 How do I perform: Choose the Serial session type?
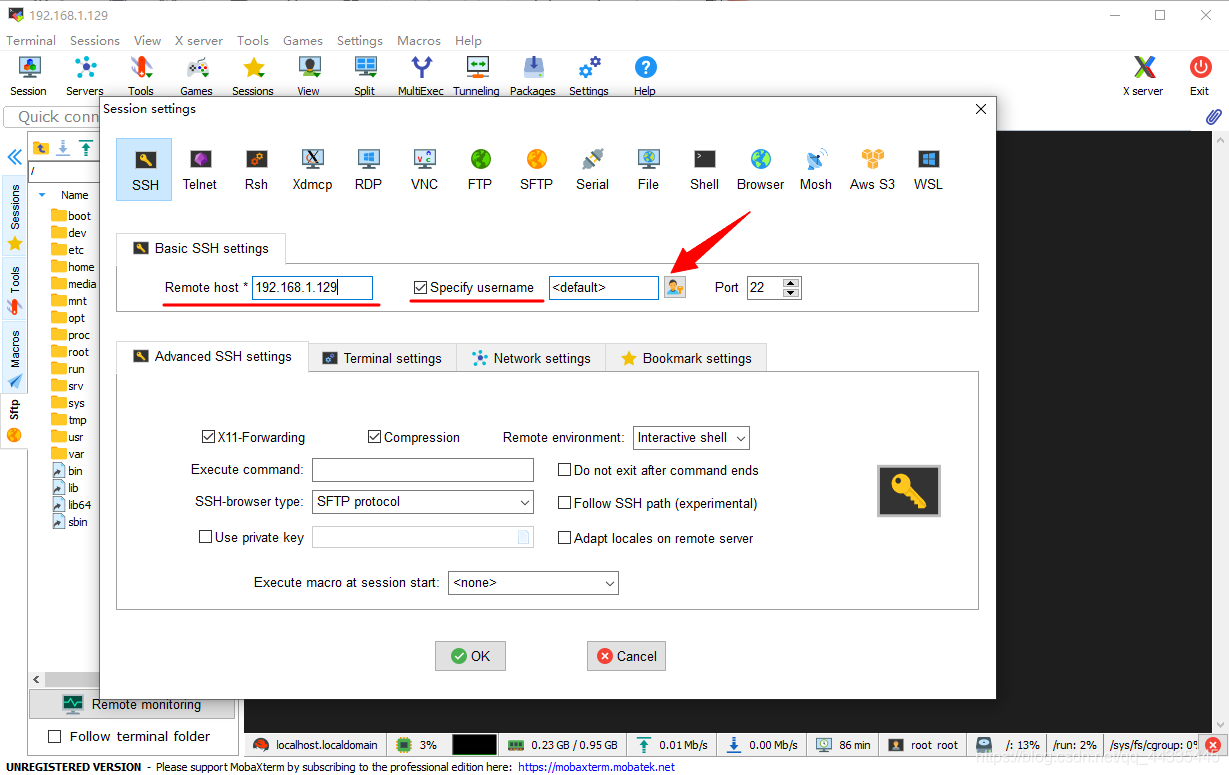tap(592, 169)
